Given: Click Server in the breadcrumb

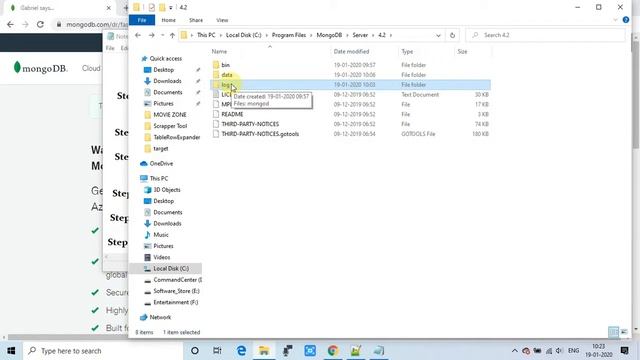Looking at the screenshot, I should 360,35.
